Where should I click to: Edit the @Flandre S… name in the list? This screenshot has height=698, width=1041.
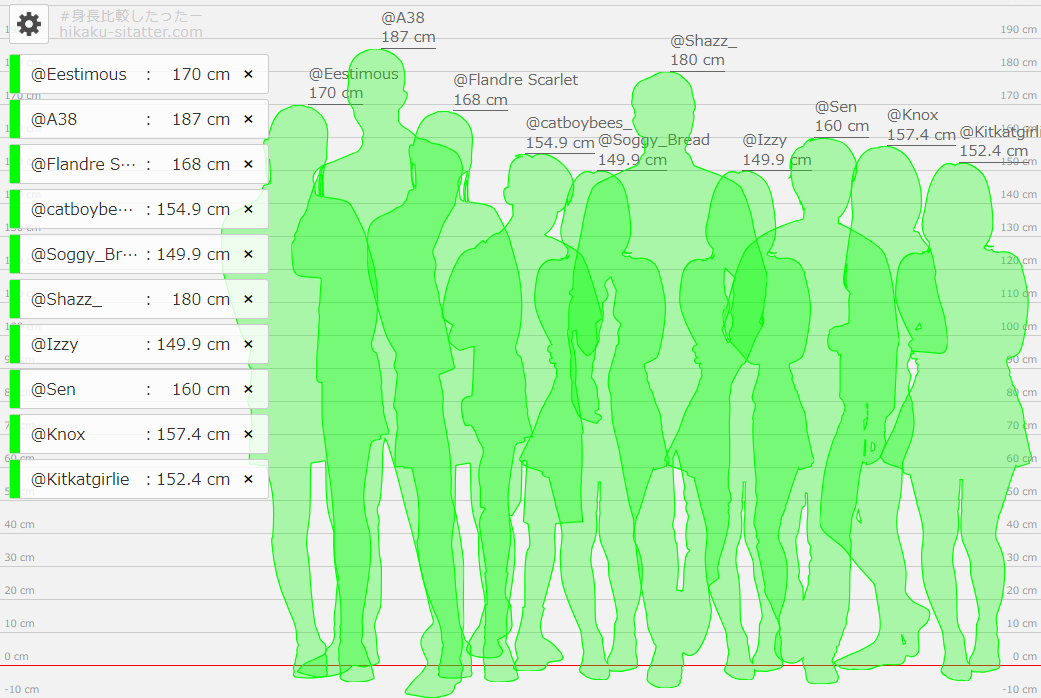[x=84, y=164]
